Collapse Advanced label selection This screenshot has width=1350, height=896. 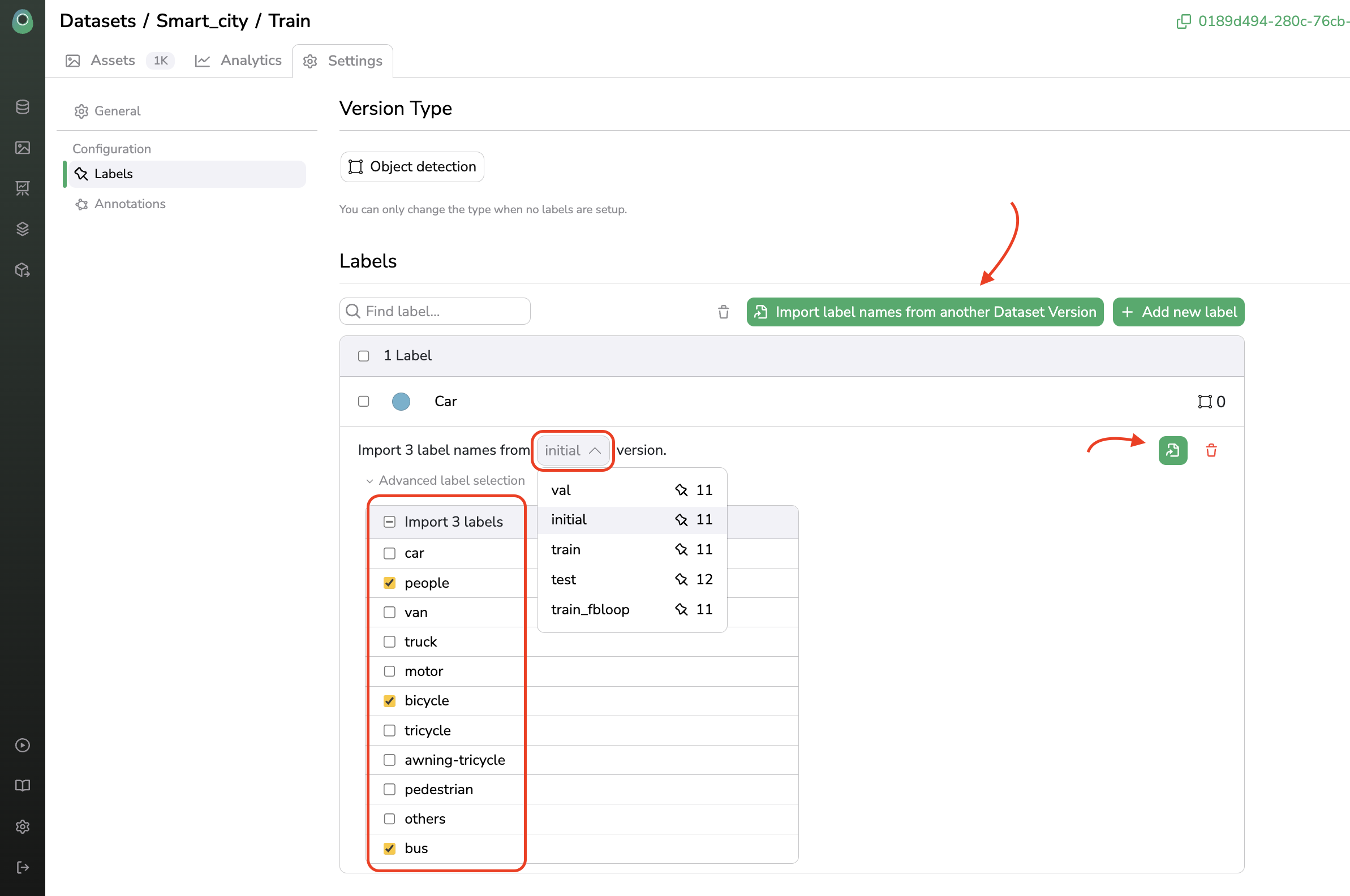[x=445, y=481]
